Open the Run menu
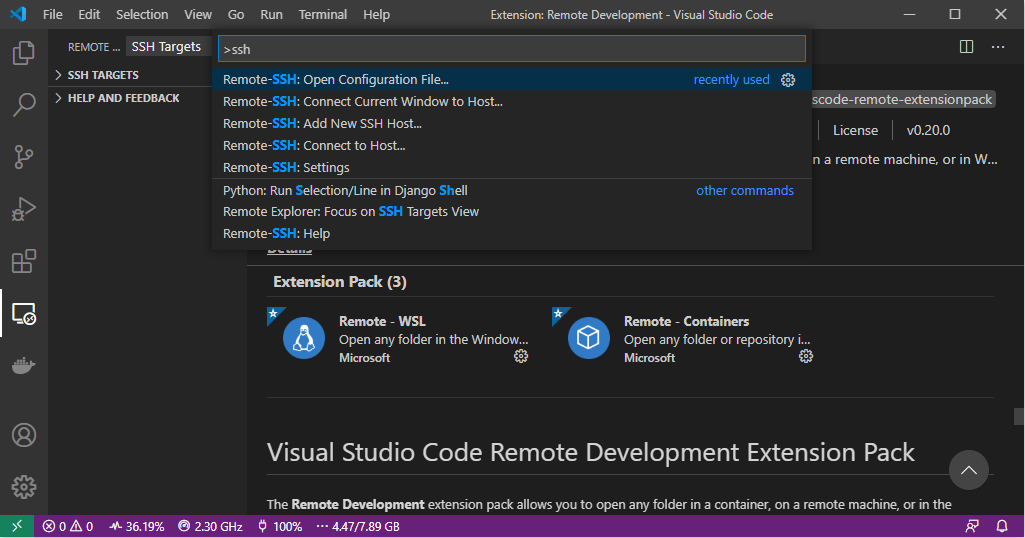Screen dimensions: 1025x538 (271, 14)
